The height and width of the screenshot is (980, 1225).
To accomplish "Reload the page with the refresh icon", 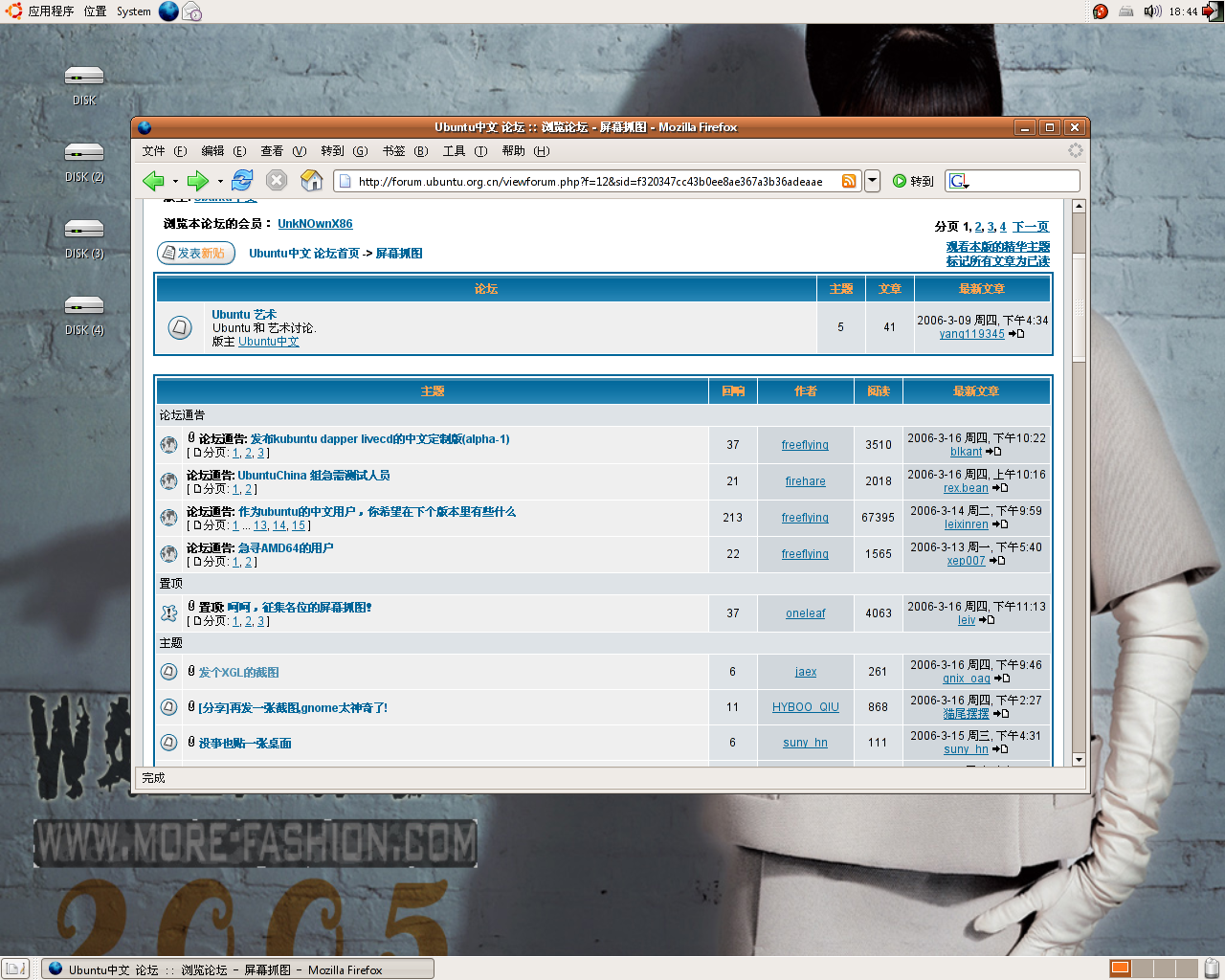I will 242,180.
